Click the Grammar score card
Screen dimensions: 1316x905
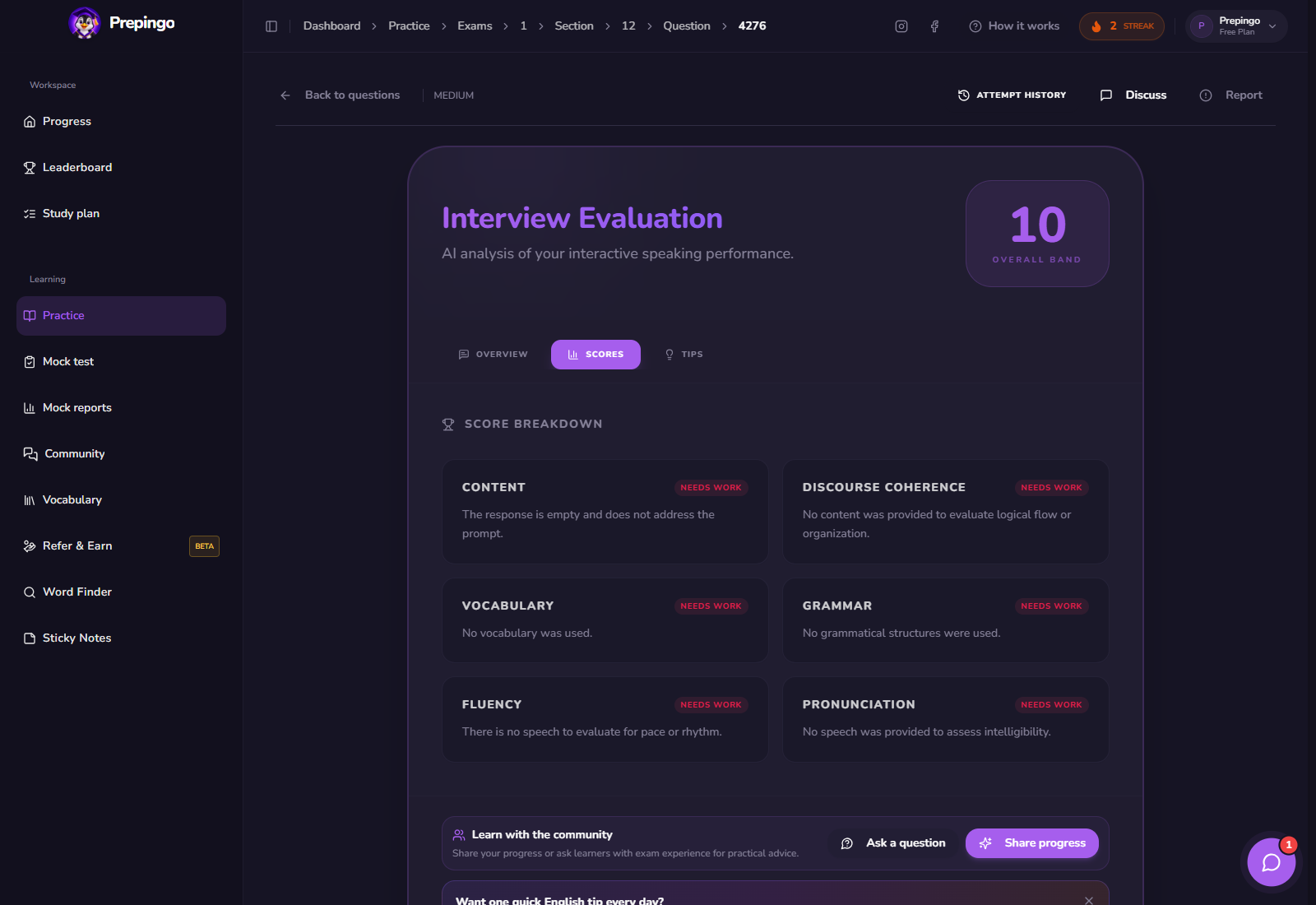coord(946,620)
